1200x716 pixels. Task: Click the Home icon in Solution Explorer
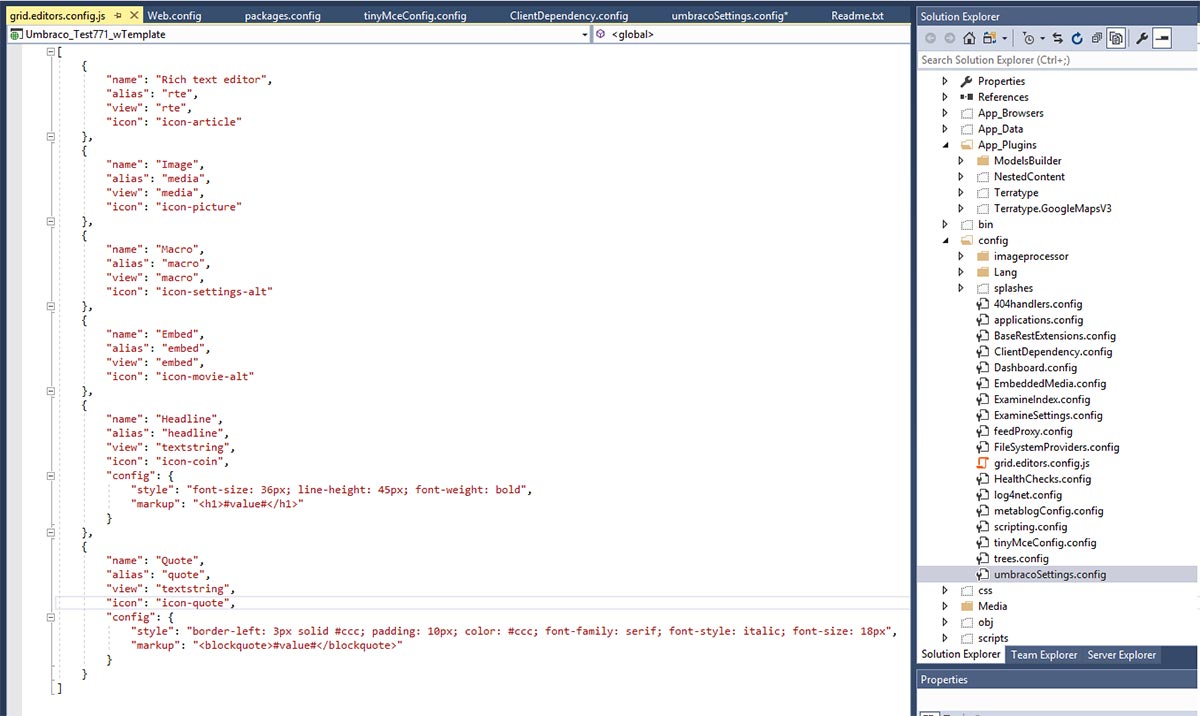(969, 38)
